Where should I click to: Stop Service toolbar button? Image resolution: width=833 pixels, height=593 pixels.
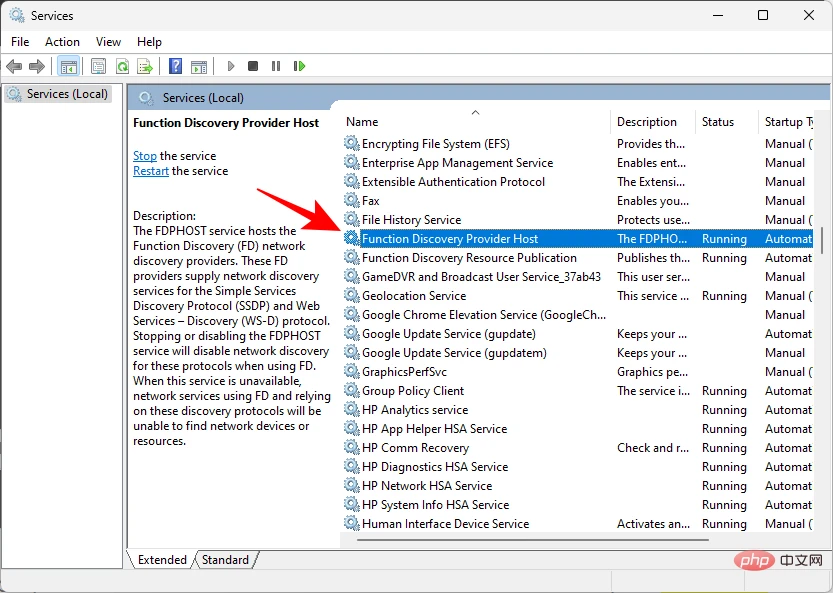(x=253, y=66)
